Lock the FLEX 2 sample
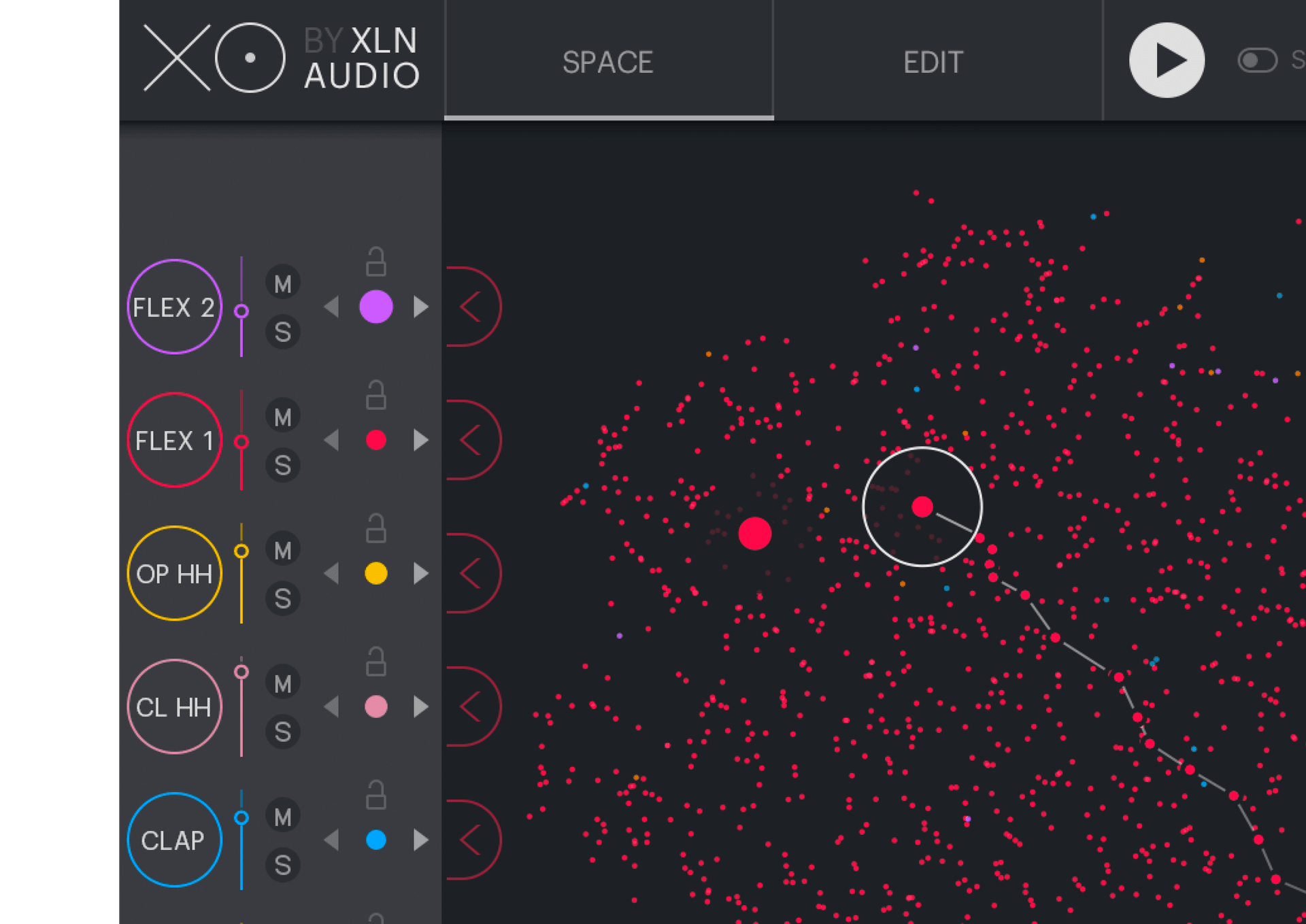1306x924 pixels. (375, 262)
